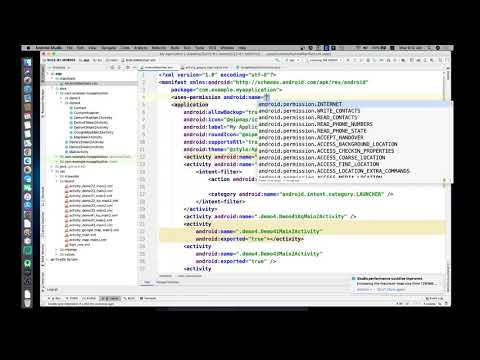Open the target device dropdown

(x=325, y=60)
